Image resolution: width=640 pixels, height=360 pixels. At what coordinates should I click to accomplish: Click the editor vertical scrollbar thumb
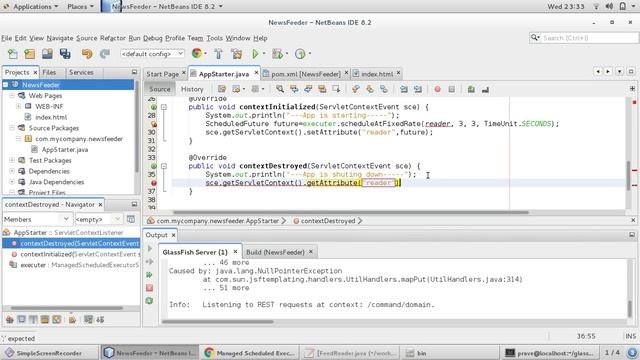pyautogui.click(x=629, y=176)
